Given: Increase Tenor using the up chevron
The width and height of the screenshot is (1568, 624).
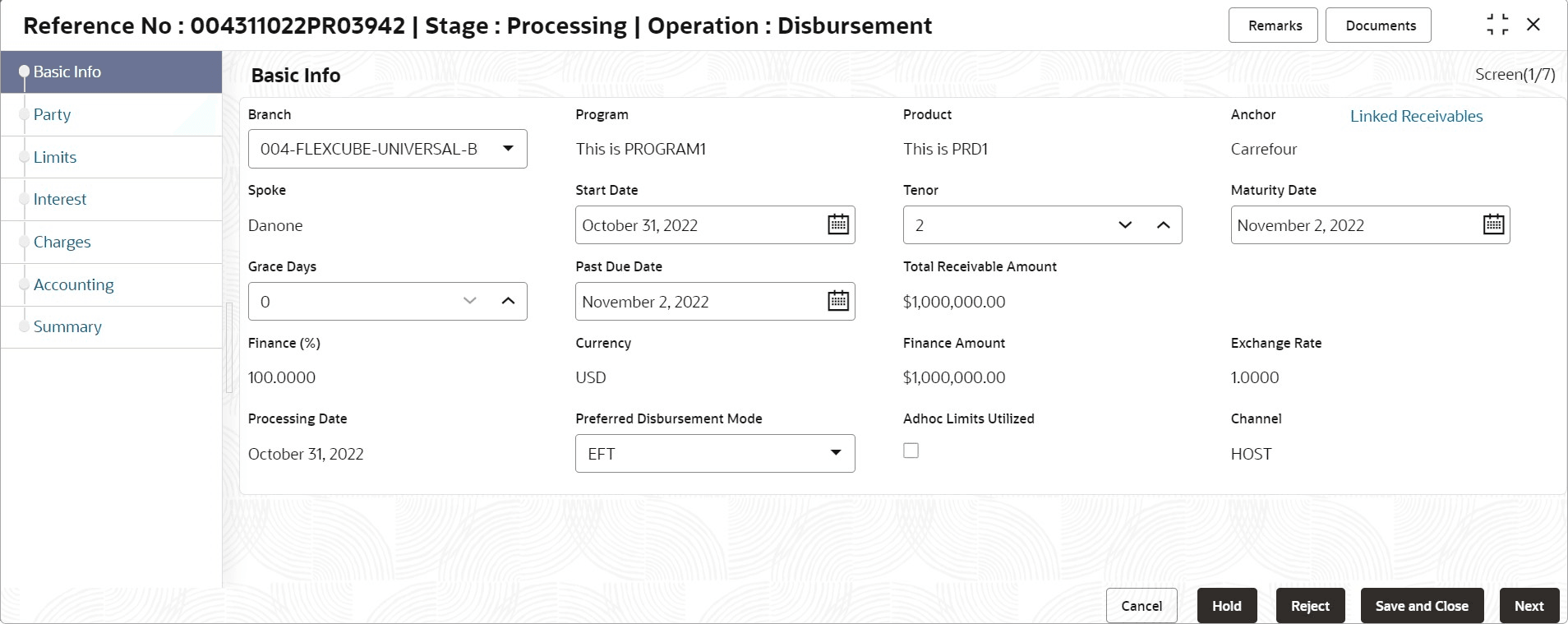Looking at the screenshot, I should click(x=1163, y=225).
